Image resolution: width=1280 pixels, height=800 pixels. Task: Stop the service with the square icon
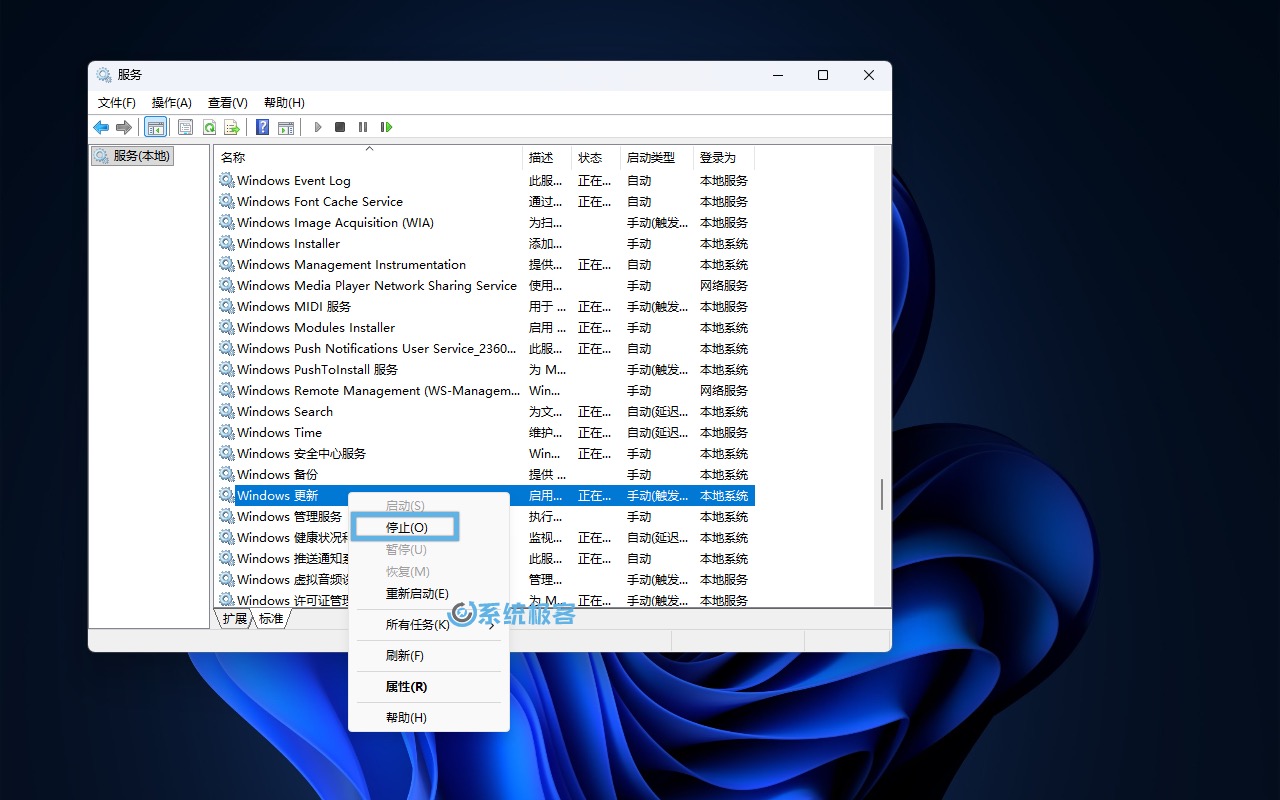340,127
